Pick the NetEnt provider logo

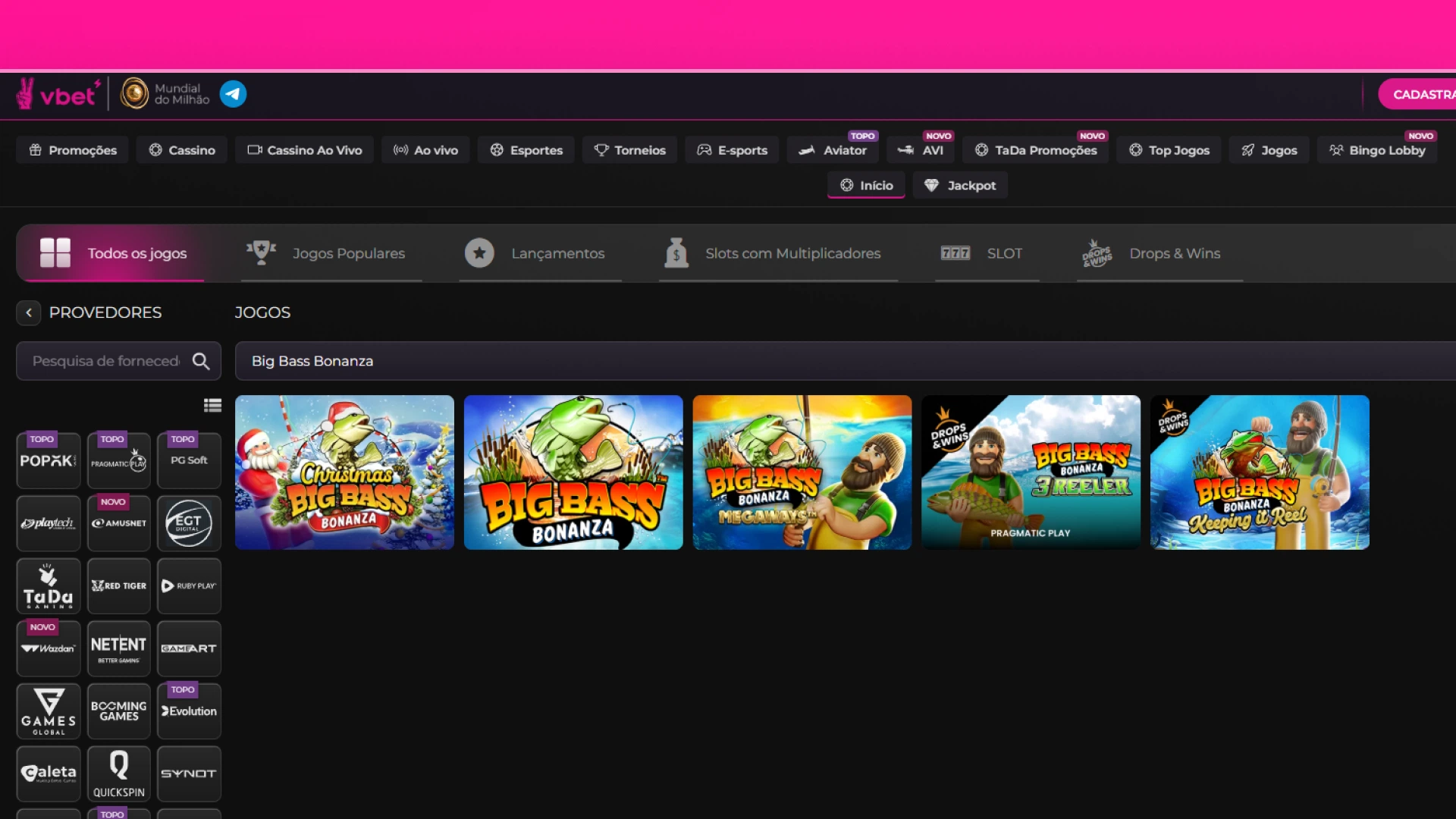point(119,648)
